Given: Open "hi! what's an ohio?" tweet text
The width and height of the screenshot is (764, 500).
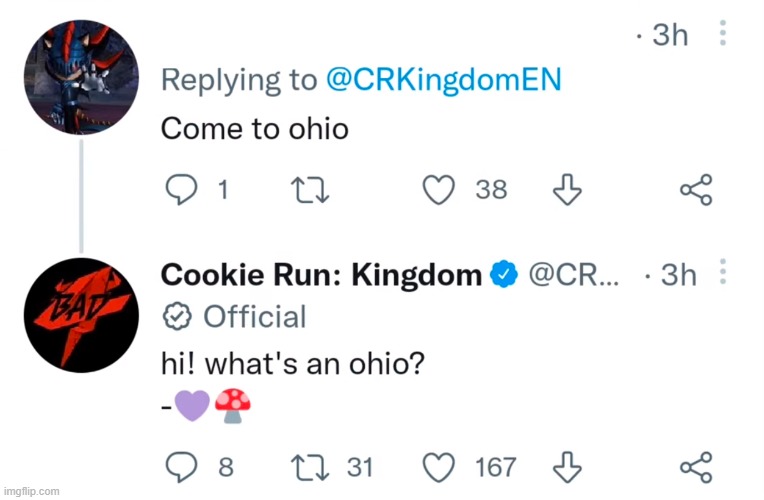Looking at the screenshot, I should [x=293, y=364].
